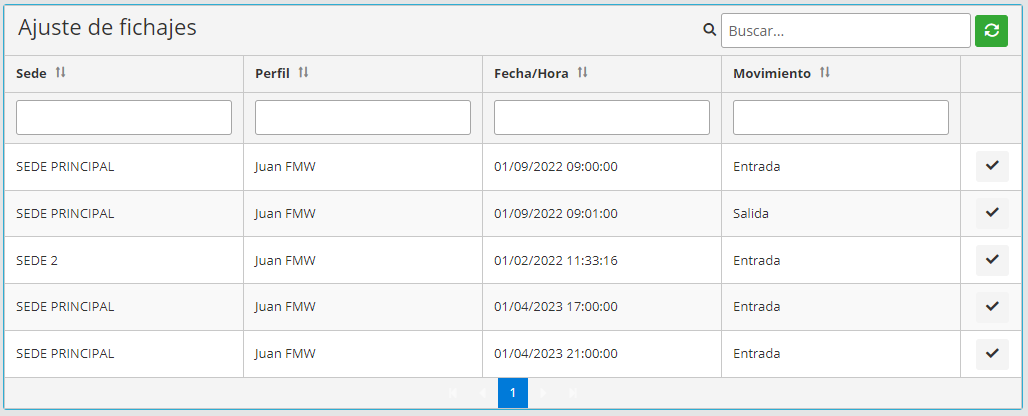
Task: Activate the Movimiento filter input
Action: (x=841, y=117)
